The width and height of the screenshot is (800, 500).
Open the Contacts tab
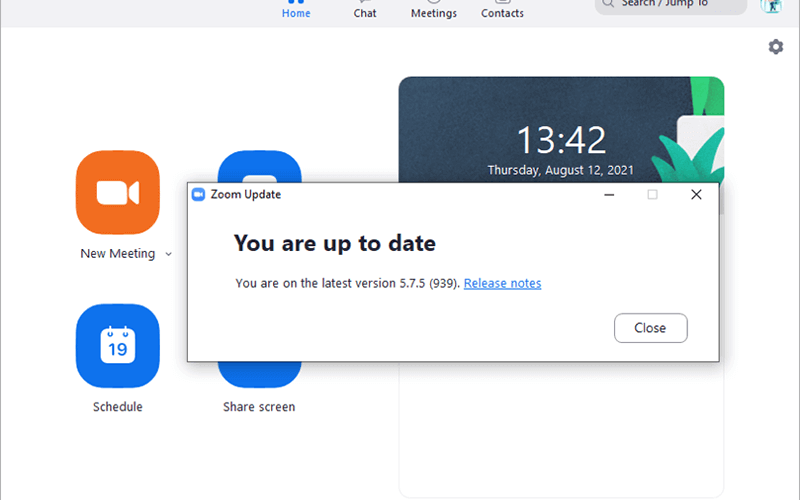point(502,9)
